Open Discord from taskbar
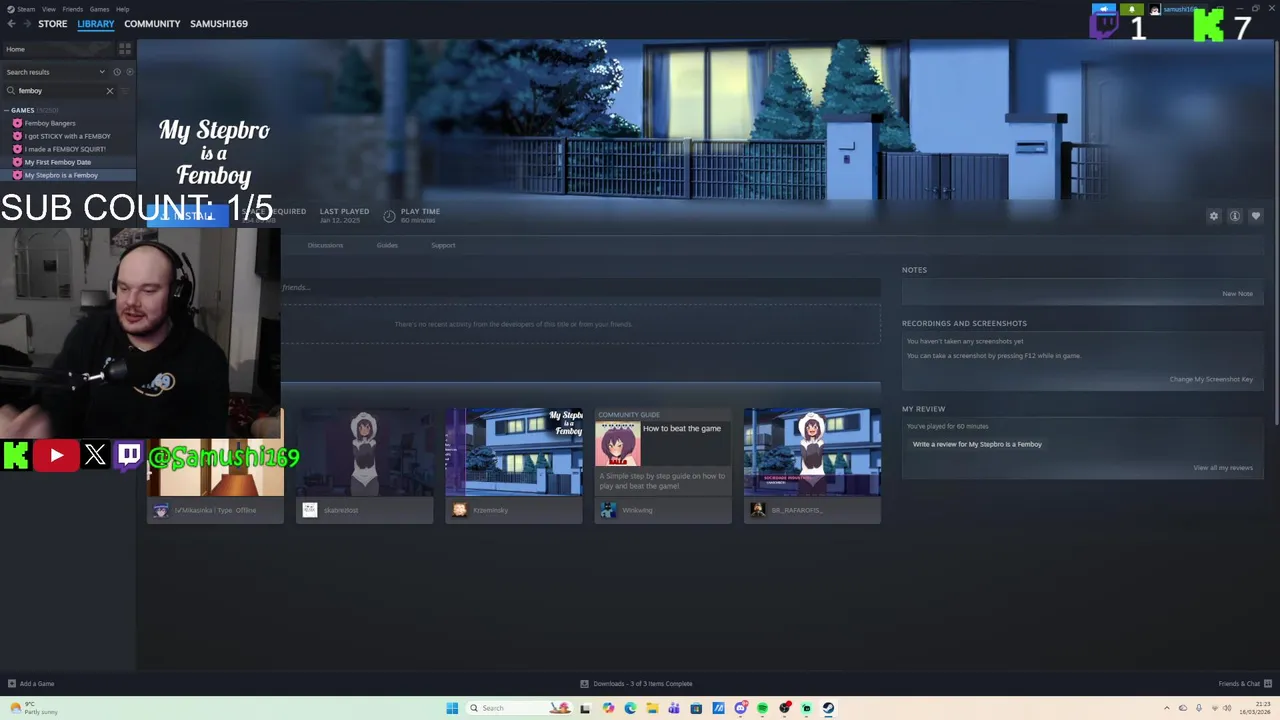 pos(740,708)
